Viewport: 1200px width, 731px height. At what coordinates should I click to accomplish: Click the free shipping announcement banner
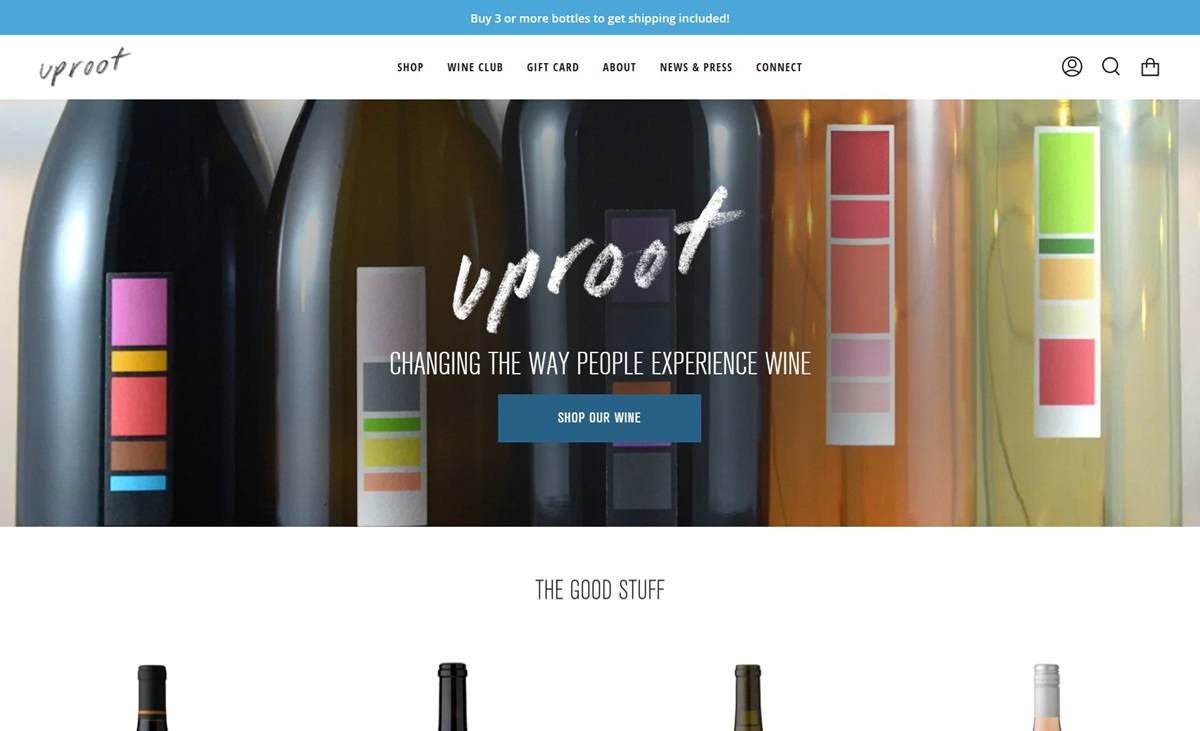tap(600, 18)
